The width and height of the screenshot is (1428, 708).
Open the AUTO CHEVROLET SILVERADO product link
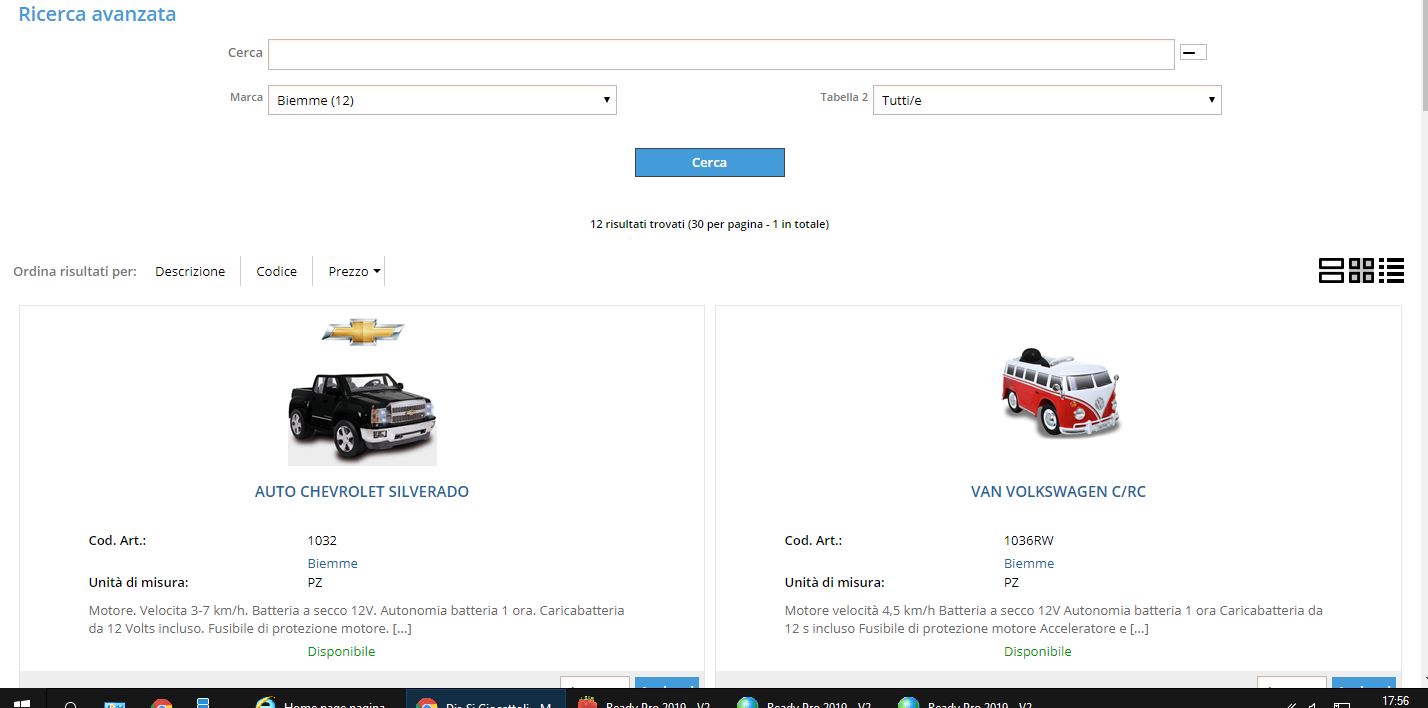point(362,491)
